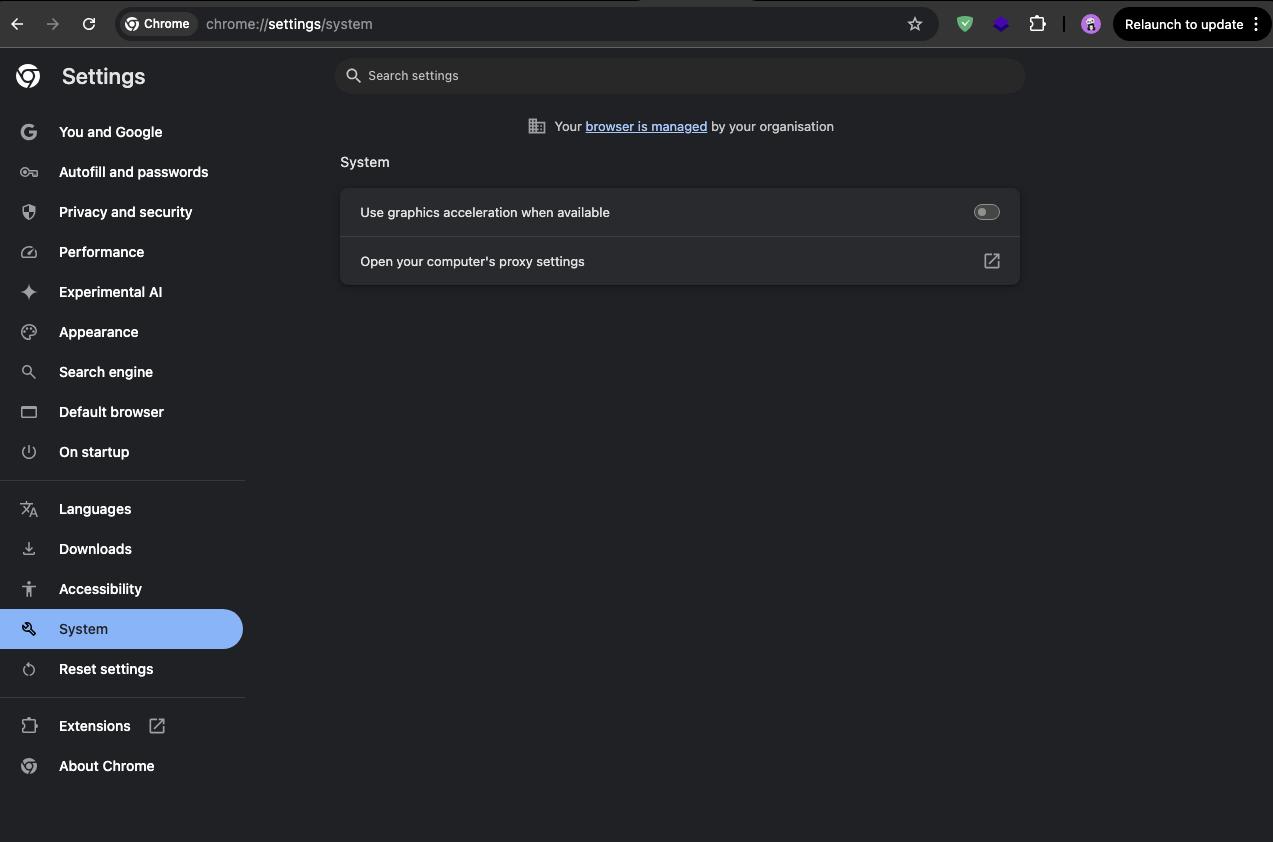Click the Appearance palette icon
This screenshot has height=842, width=1273.
click(29, 331)
